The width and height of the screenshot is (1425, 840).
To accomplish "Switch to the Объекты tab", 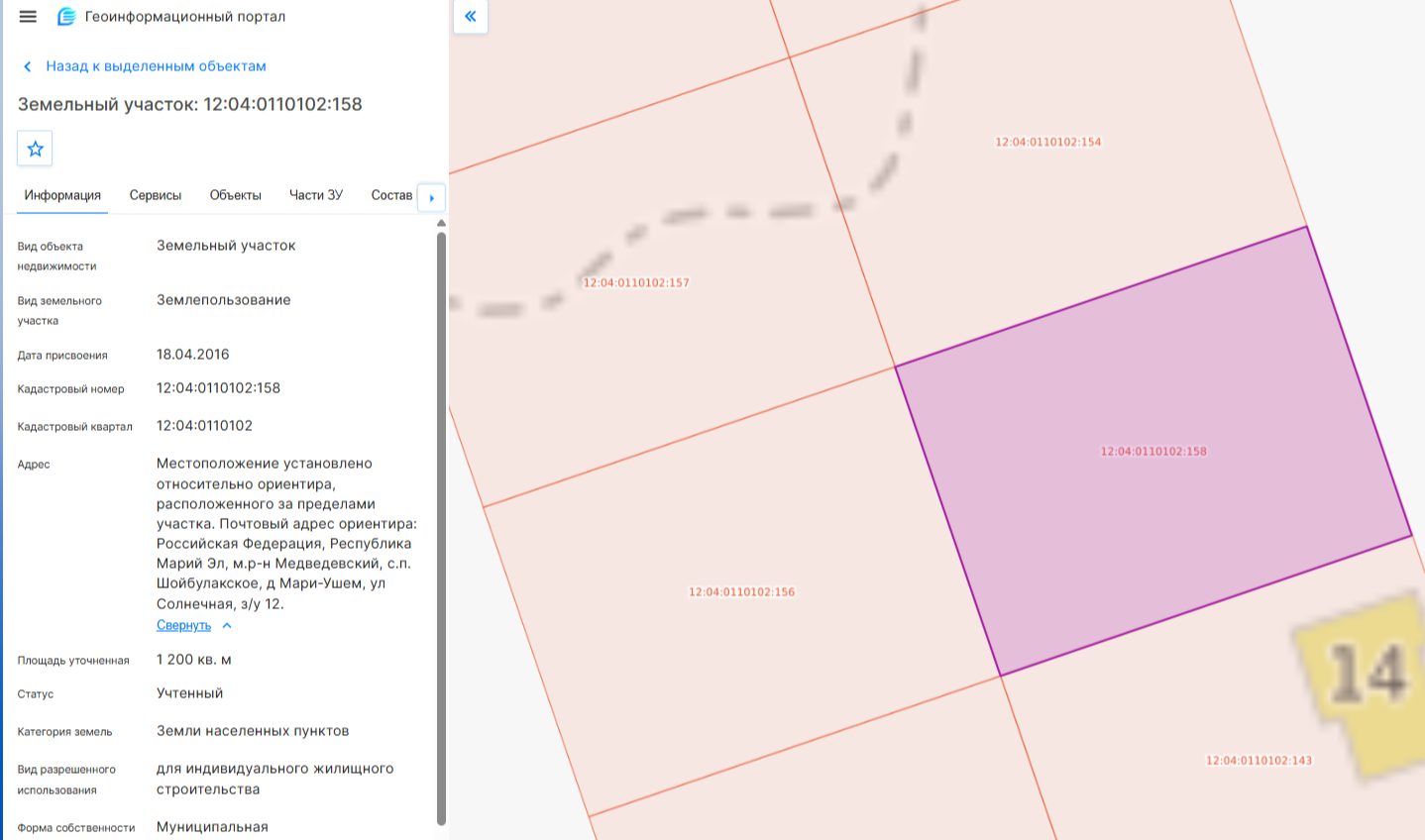I will pos(235,195).
